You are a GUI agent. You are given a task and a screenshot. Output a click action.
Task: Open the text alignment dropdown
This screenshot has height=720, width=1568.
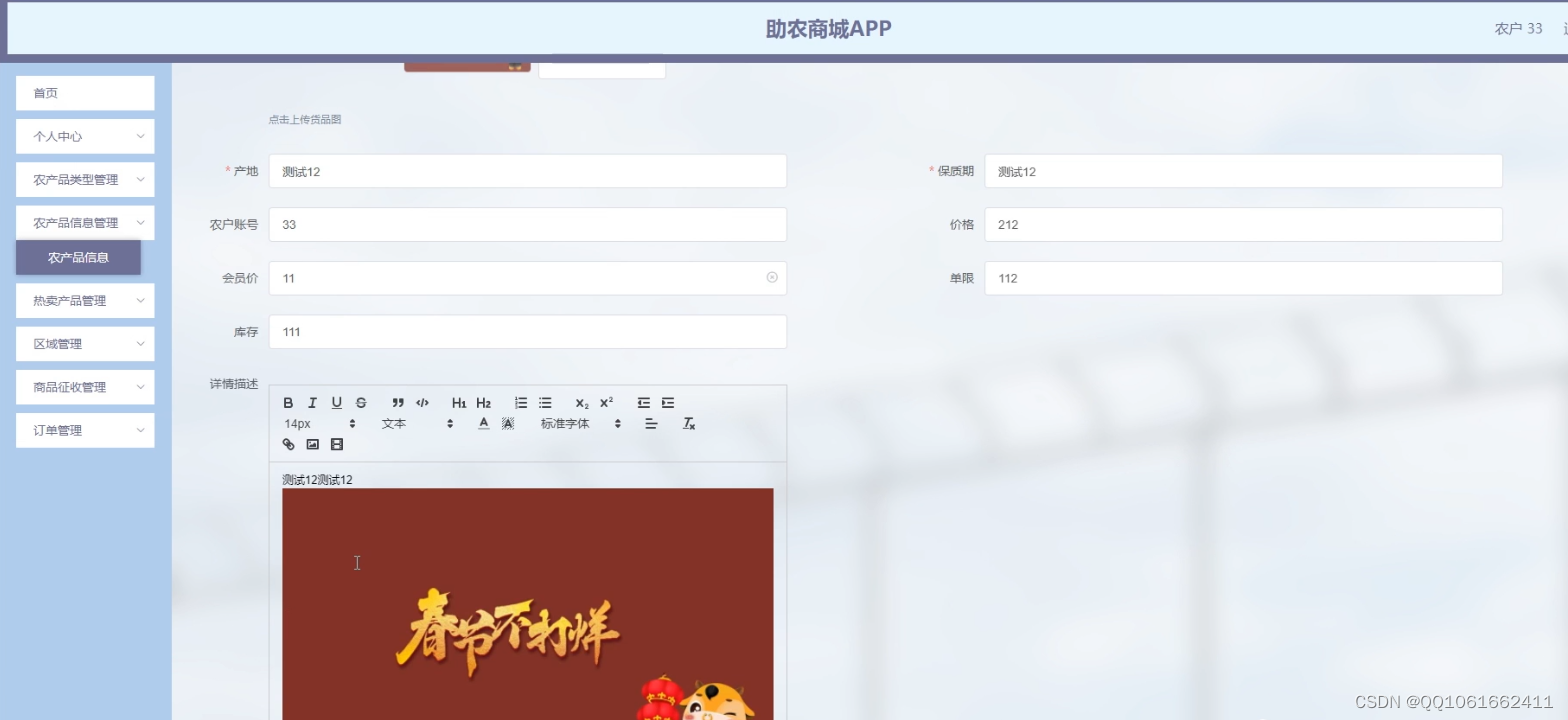point(651,424)
